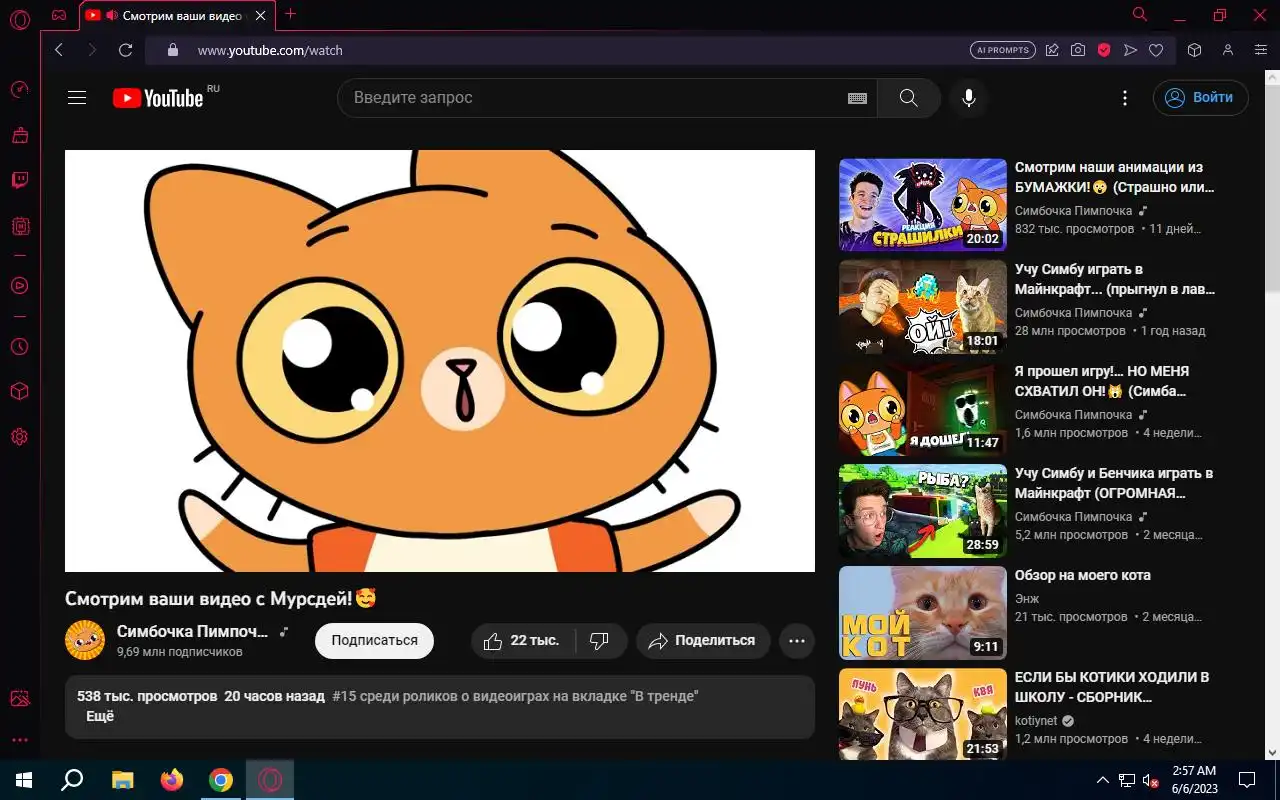Start voice search microphone
The width and height of the screenshot is (1280, 800).
tap(968, 98)
